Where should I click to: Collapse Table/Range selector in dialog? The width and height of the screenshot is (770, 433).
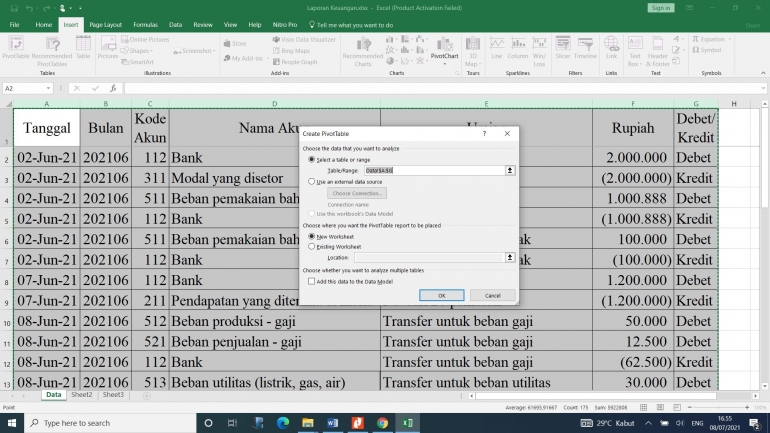tap(510, 170)
